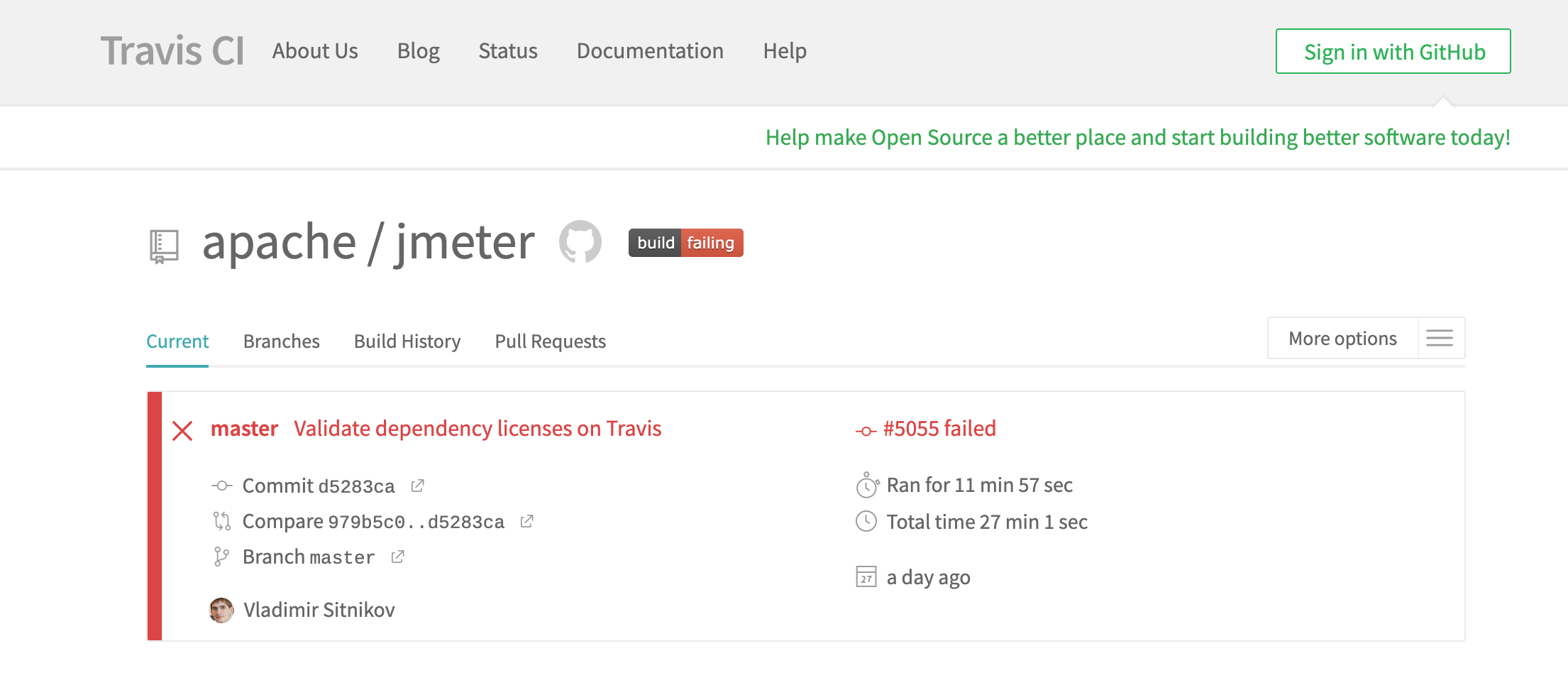Switch to the Pull Requests tab
This screenshot has height=690, width=1568.
coord(551,341)
